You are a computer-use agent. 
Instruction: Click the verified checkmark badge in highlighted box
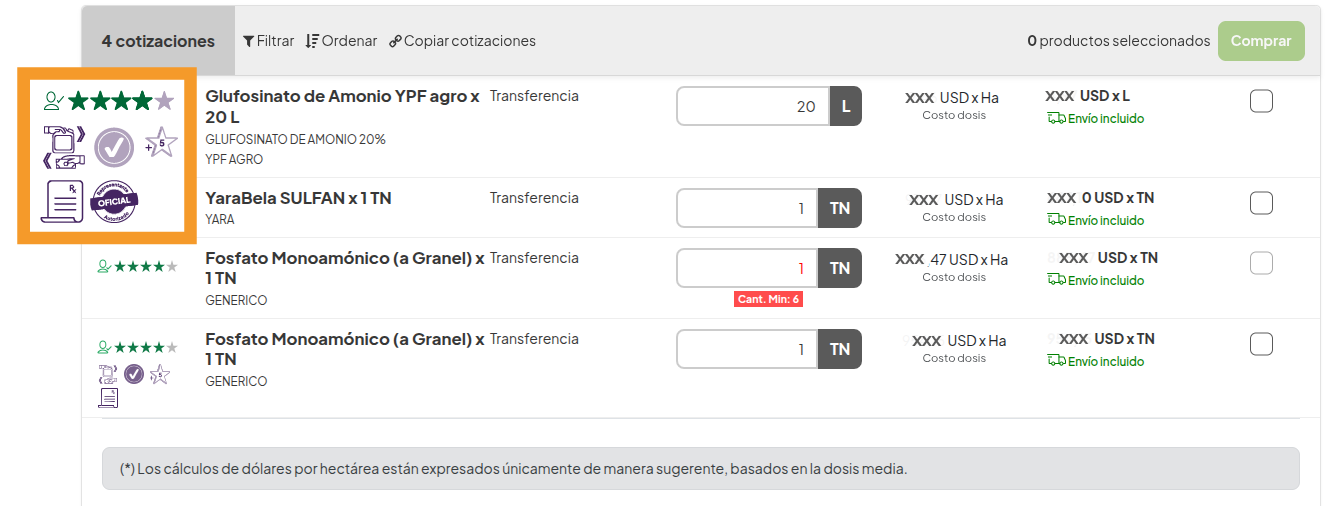point(114,148)
